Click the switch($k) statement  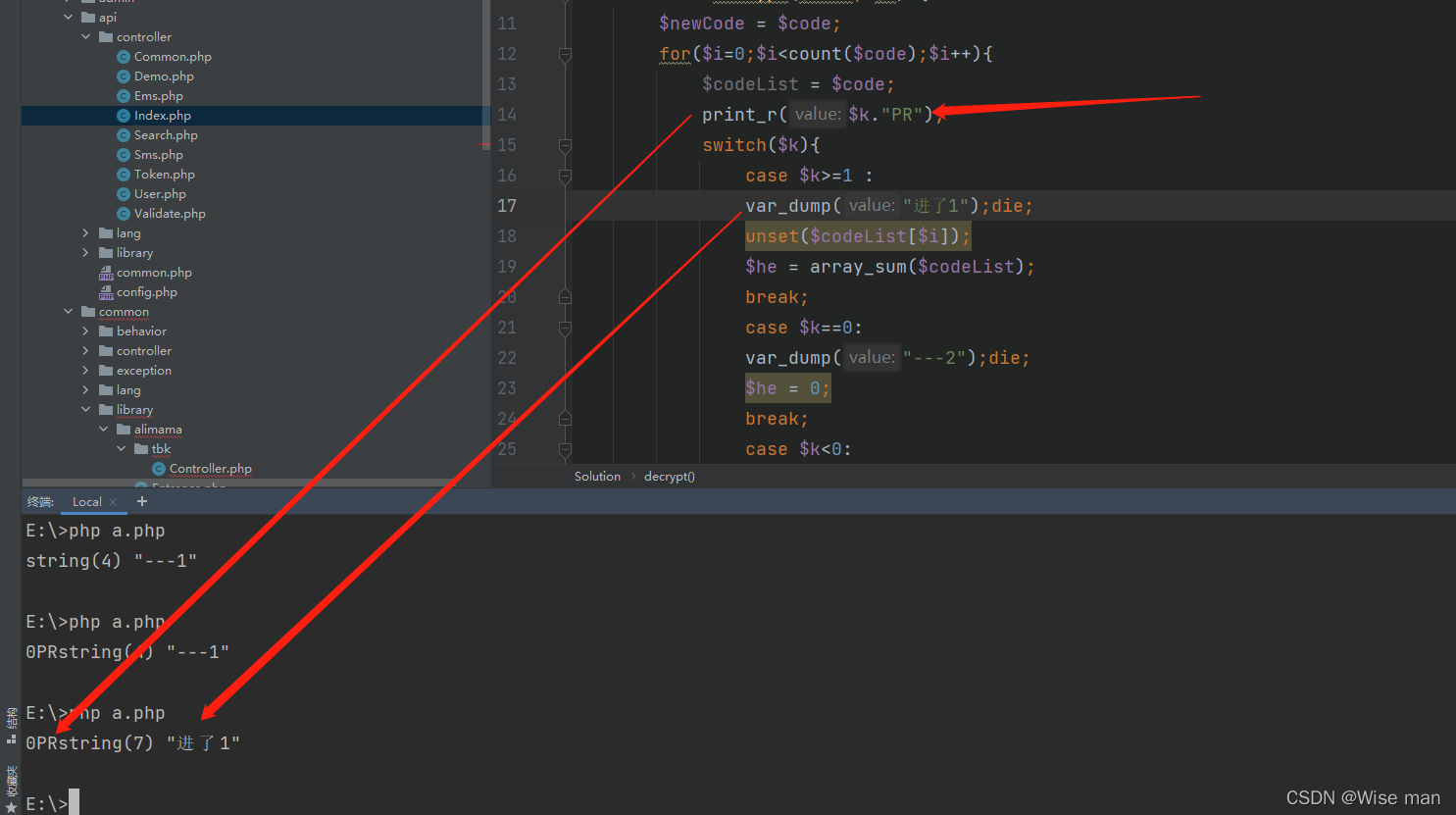(x=761, y=145)
